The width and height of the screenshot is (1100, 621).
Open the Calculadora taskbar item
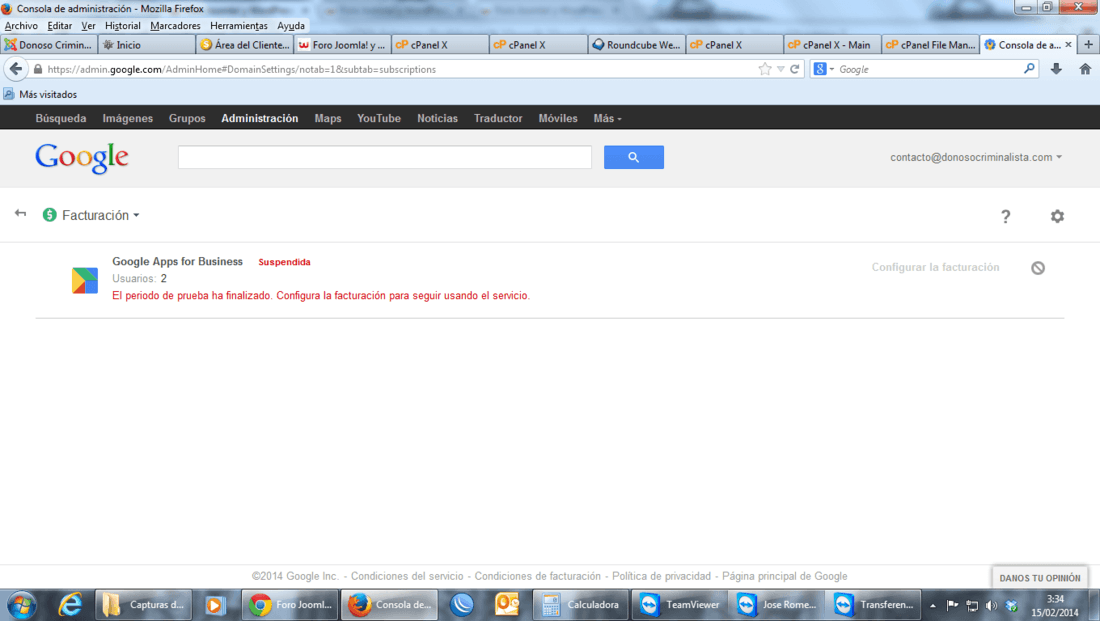point(581,604)
